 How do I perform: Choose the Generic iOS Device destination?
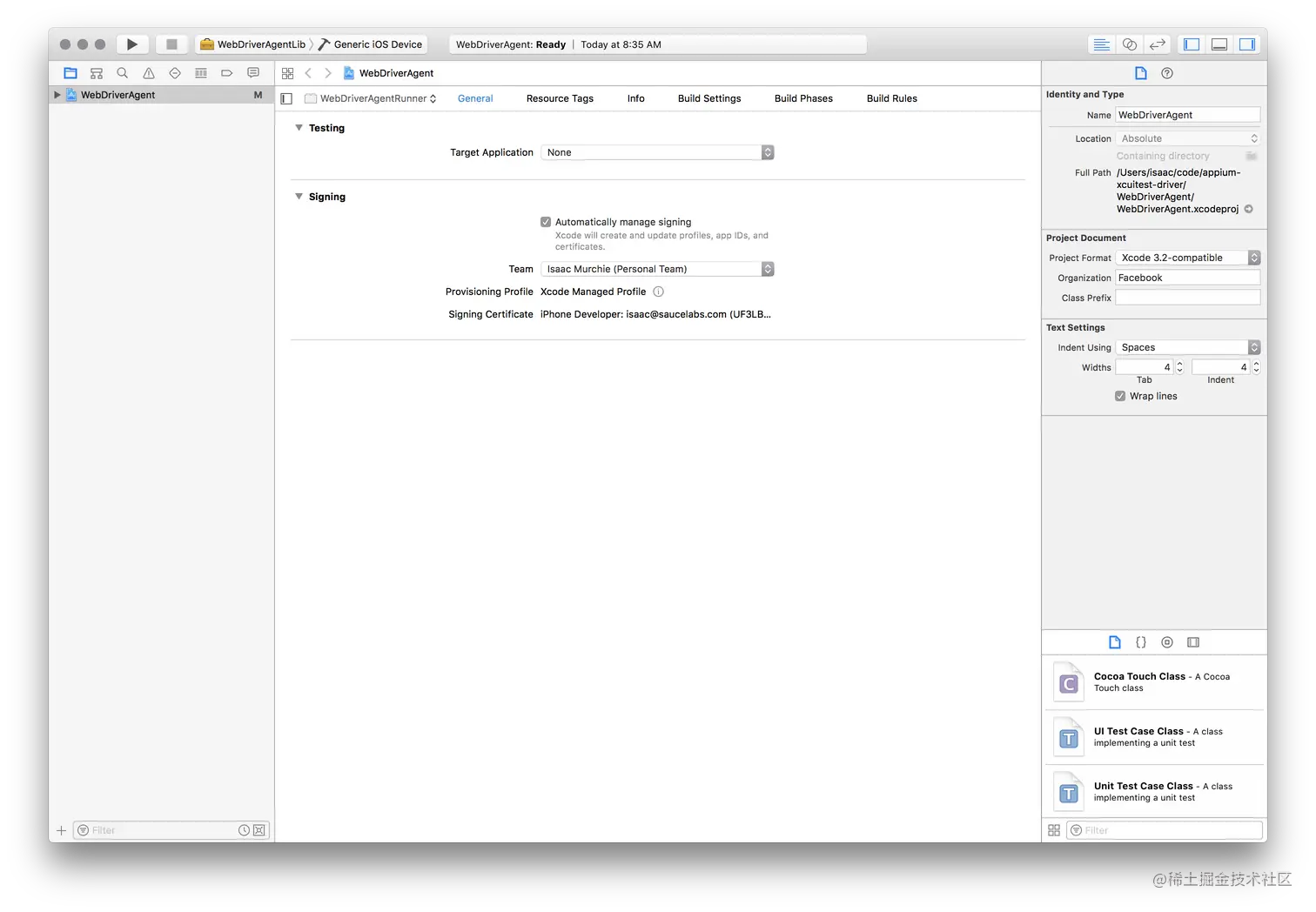371,44
